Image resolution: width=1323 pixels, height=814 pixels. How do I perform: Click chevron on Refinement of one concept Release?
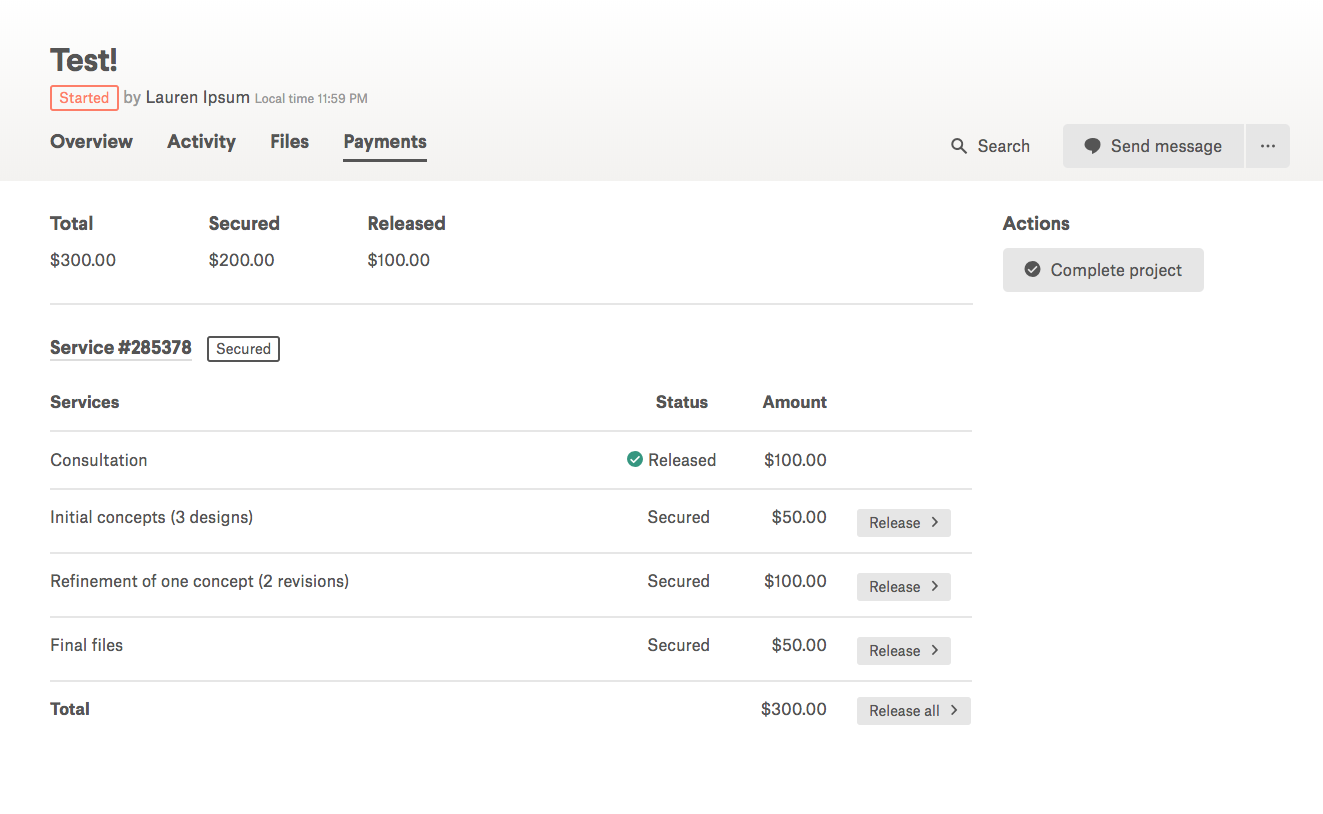(935, 586)
